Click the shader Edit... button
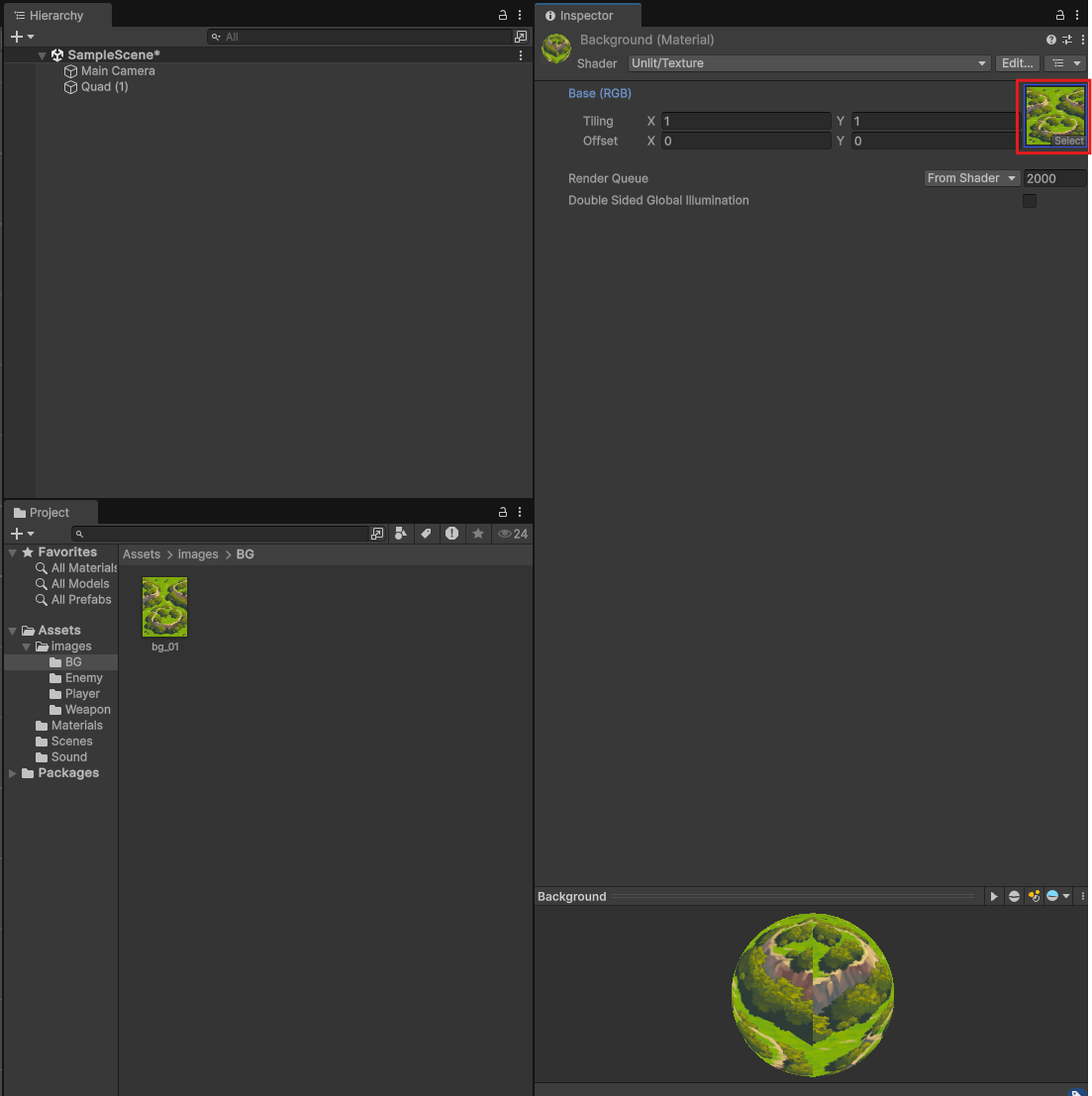The height and width of the screenshot is (1096, 1092). pos(1017,63)
